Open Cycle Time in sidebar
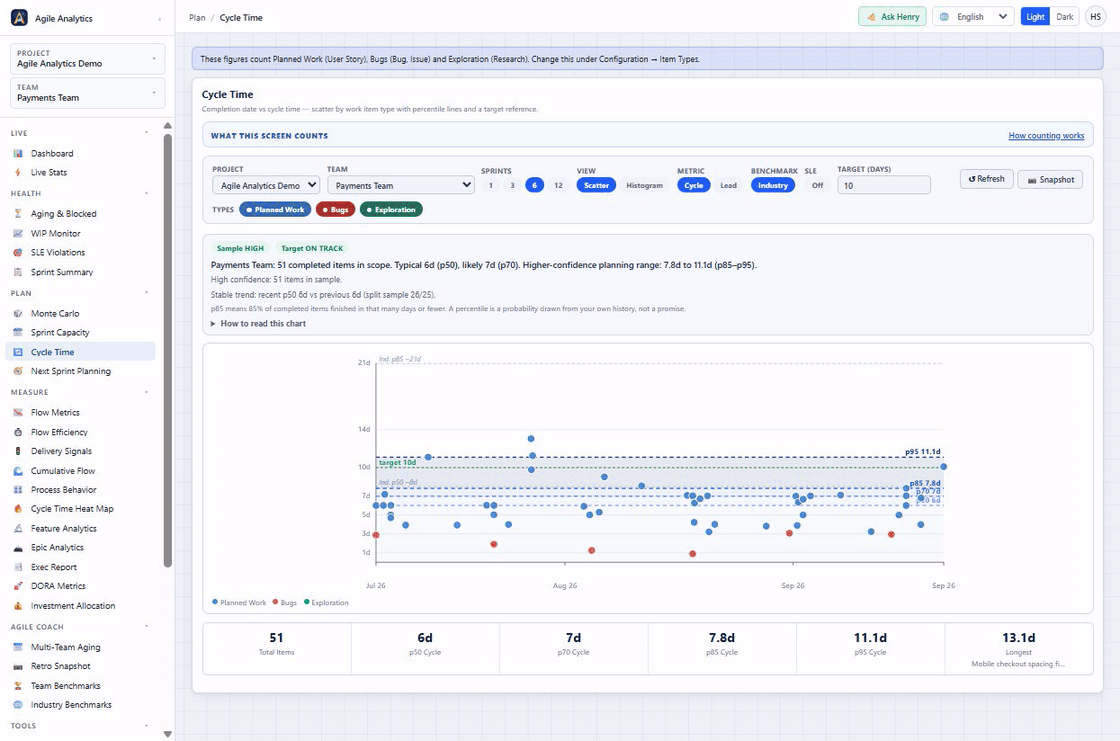Image resolution: width=1120 pixels, height=741 pixels. [x=80, y=352]
